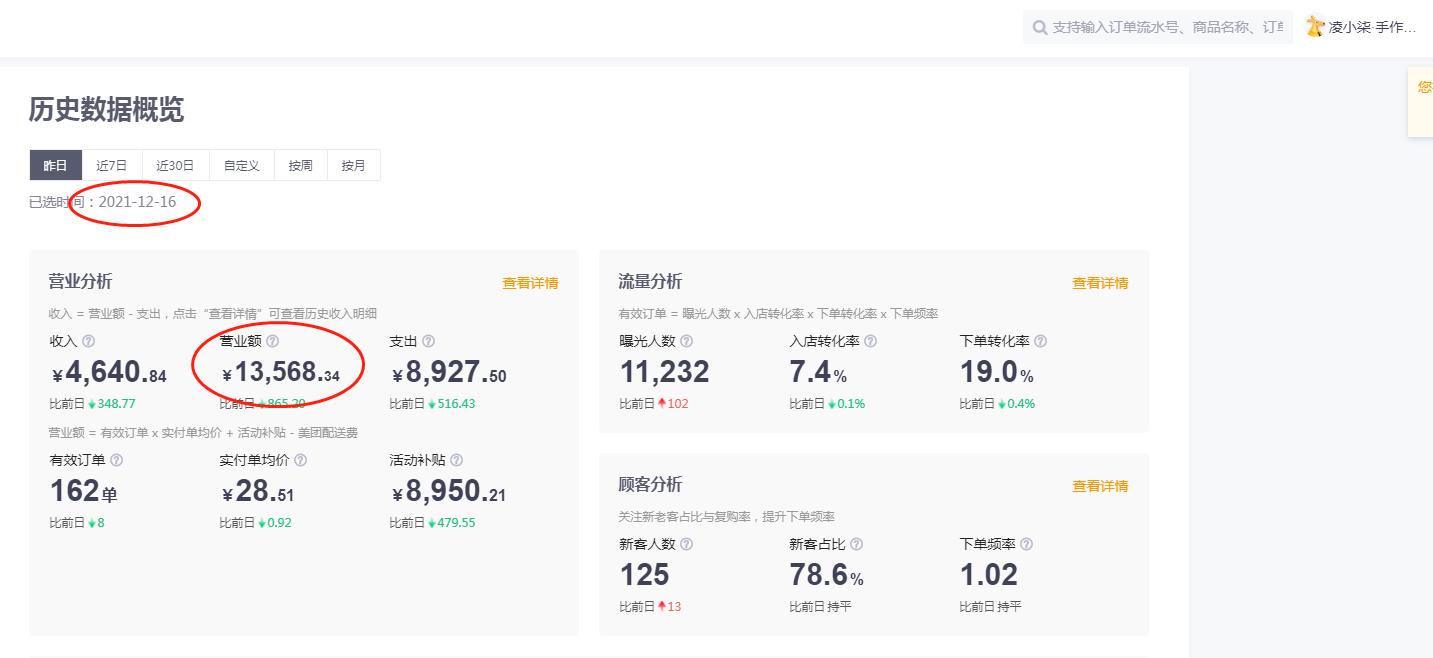
Task: Show help tooltip for 收入
Action: pyautogui.click(x=88, y=341)
